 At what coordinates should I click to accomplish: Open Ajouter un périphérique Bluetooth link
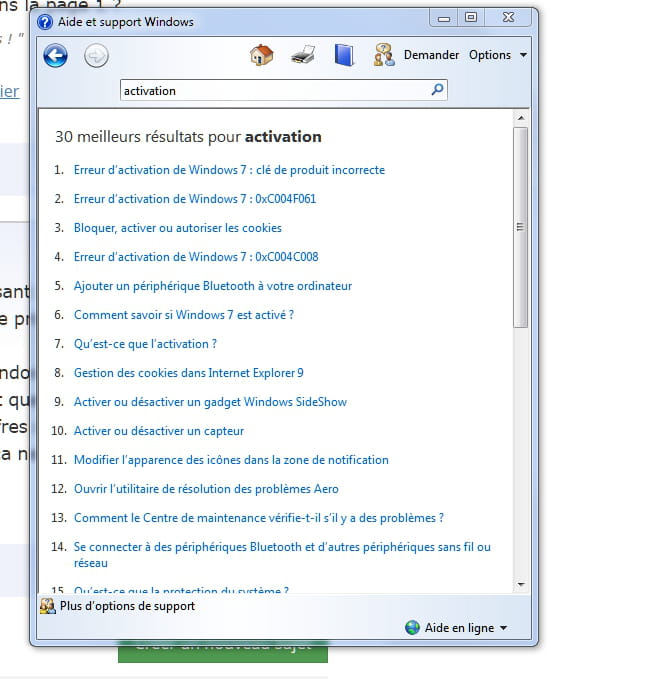pyautogui.click(x=213, y=286)
